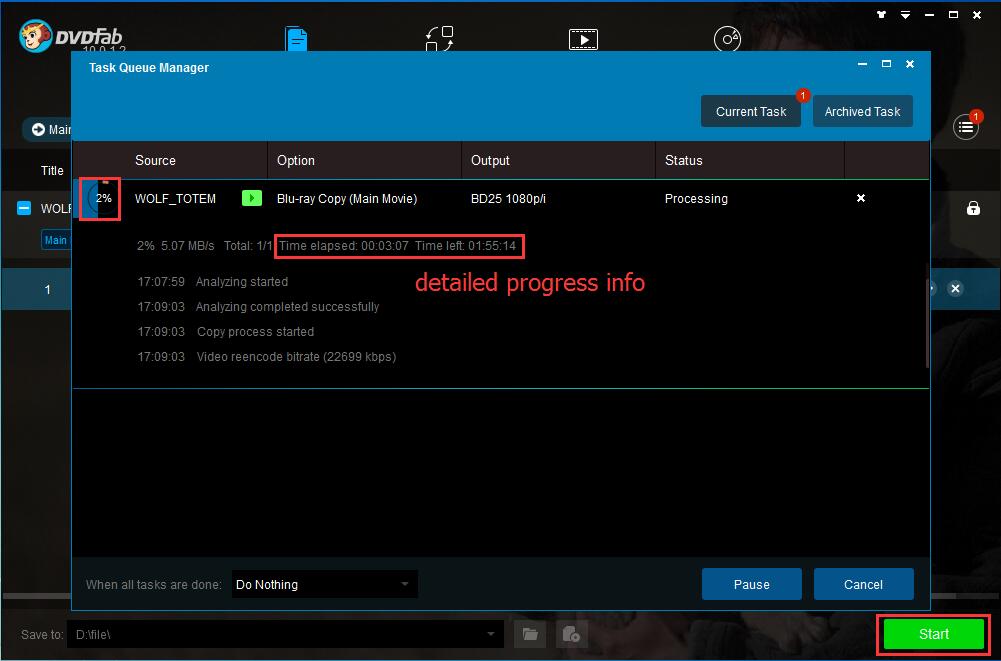
Task: Click the Processing status text
Action: [x=696, y=199]
